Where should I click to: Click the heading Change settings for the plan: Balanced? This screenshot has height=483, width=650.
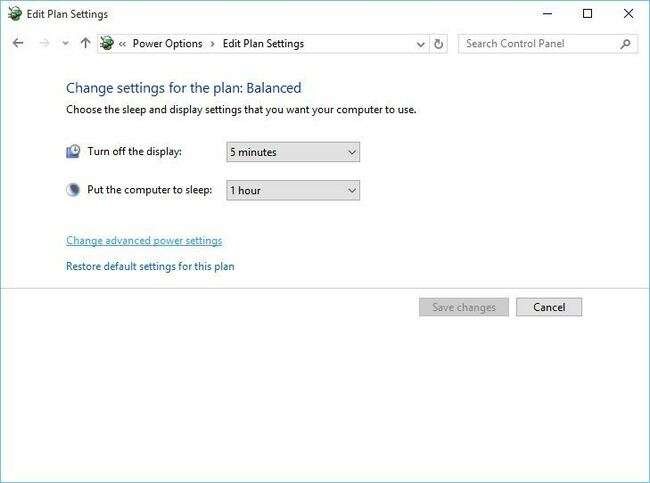click(x=184, y=88)
